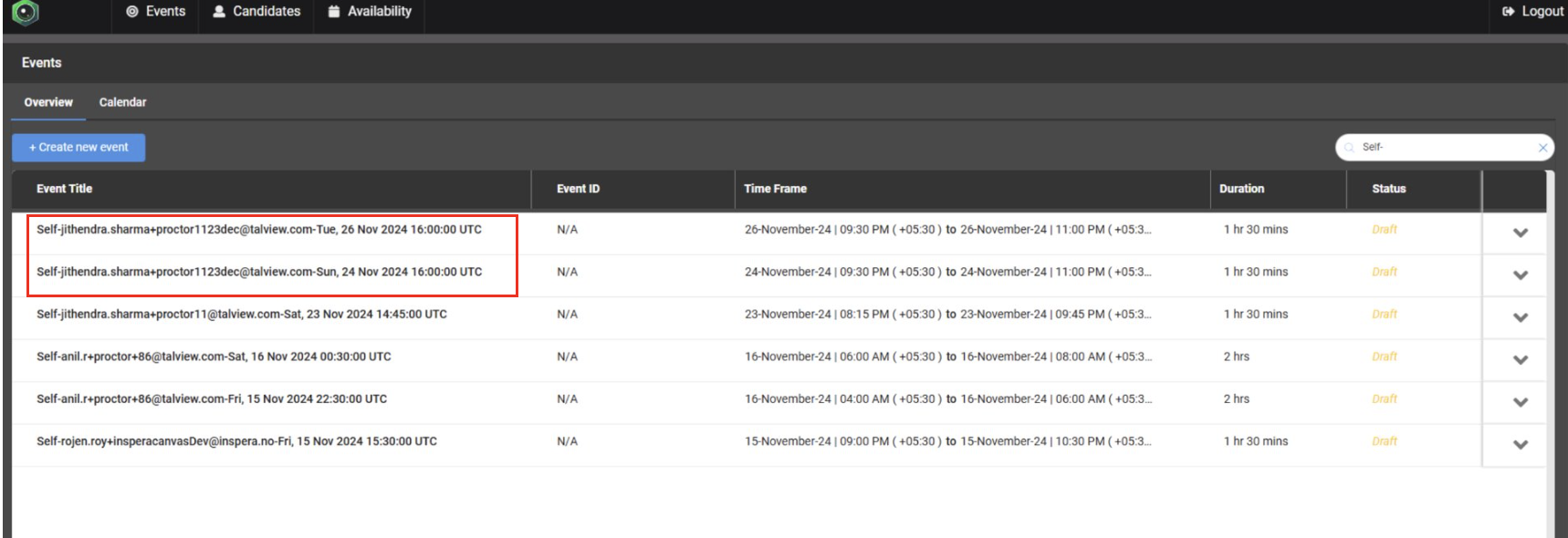Click the Status column header
Viewport: 1568px width, 538px height.
(1388, 189)
